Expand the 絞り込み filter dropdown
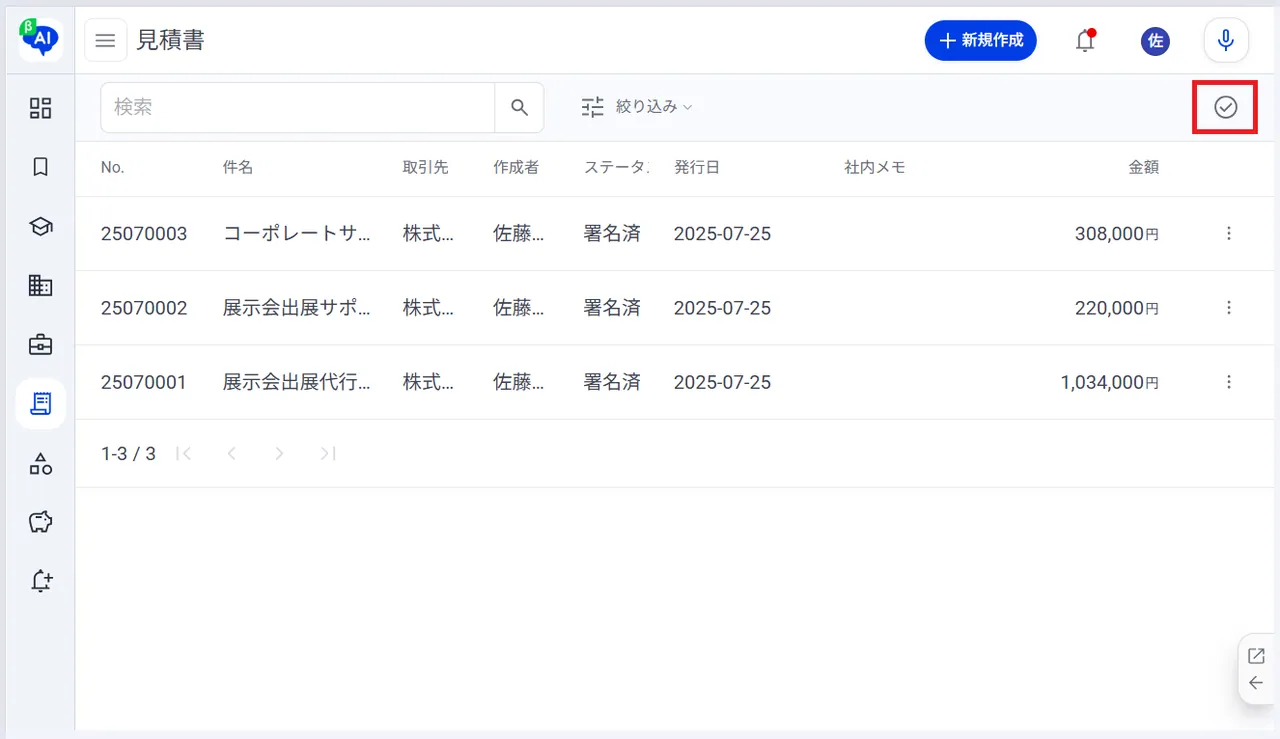The height and width of the screenshot is (739, 1280). 637,107
